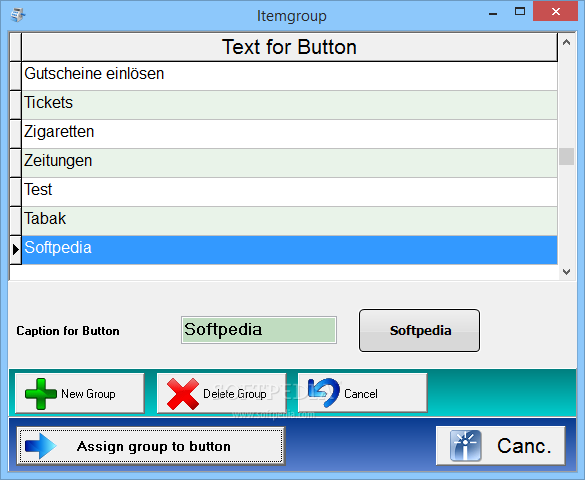Click the red X Delete Group icon
This screenshot has height=480, width=585.
(182, 394)
